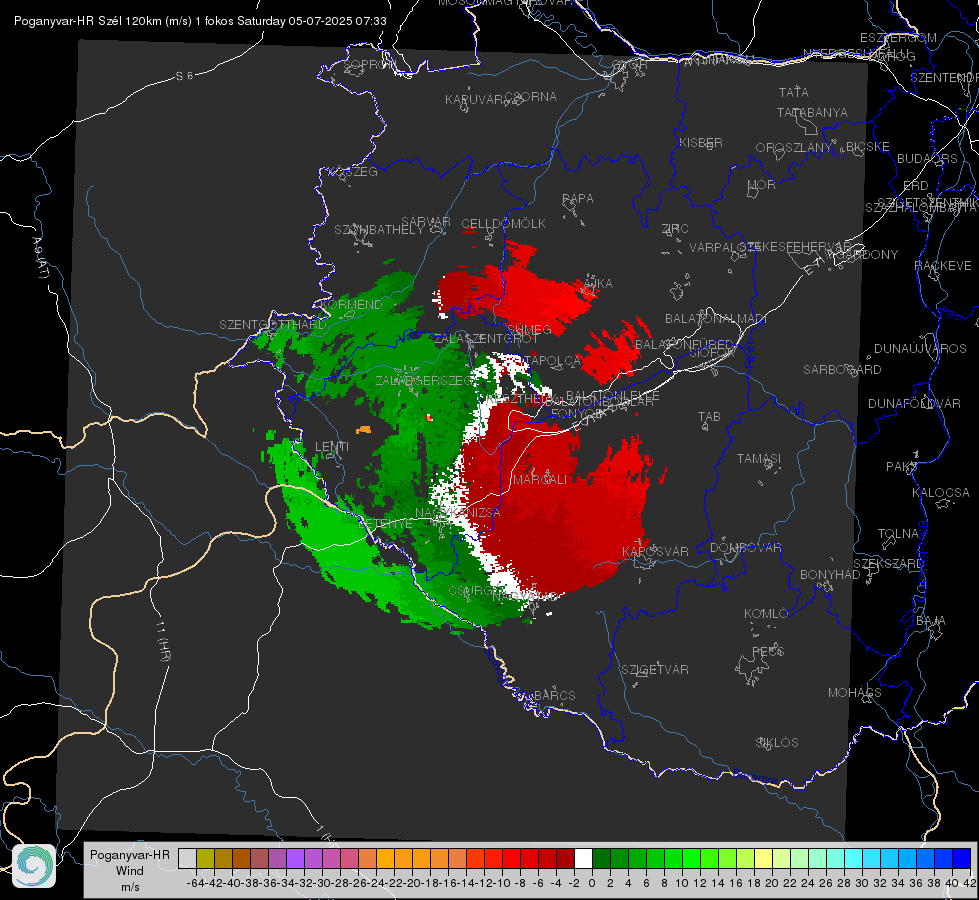Click the MOHACS city label
Screen dimensions: 979x900
pos(855,693)
